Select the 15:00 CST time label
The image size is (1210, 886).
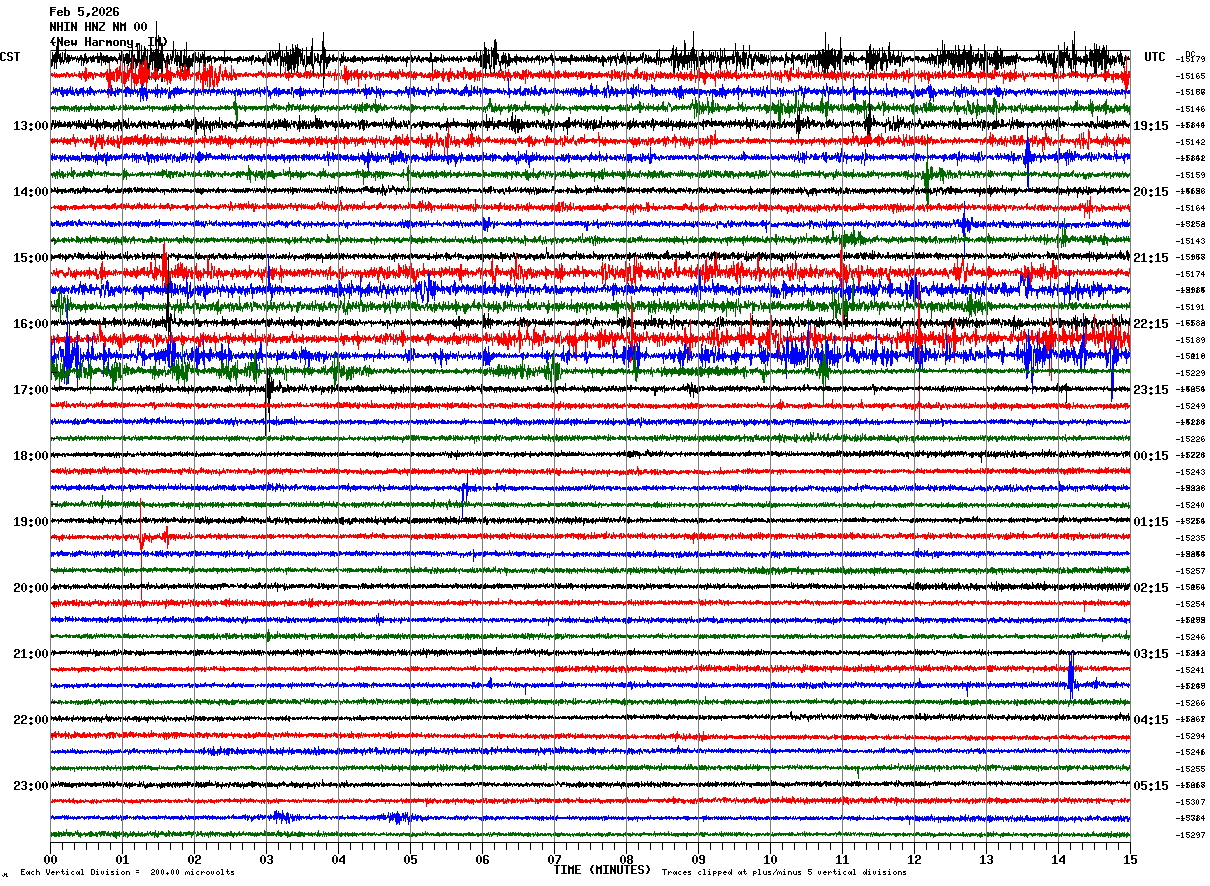point(31,258)
